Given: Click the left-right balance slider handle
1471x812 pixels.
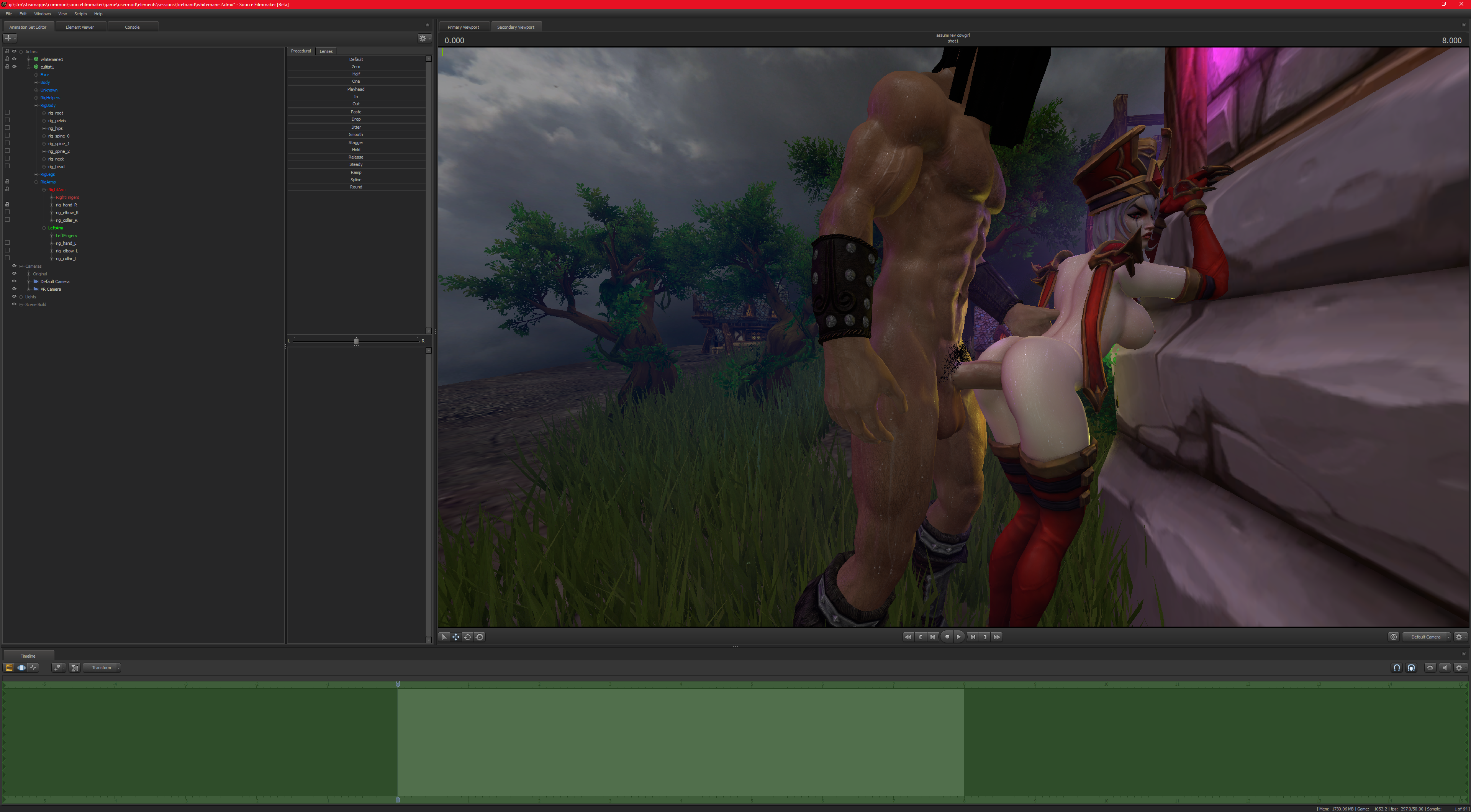Looking at the screenshot, I should 356,341.
